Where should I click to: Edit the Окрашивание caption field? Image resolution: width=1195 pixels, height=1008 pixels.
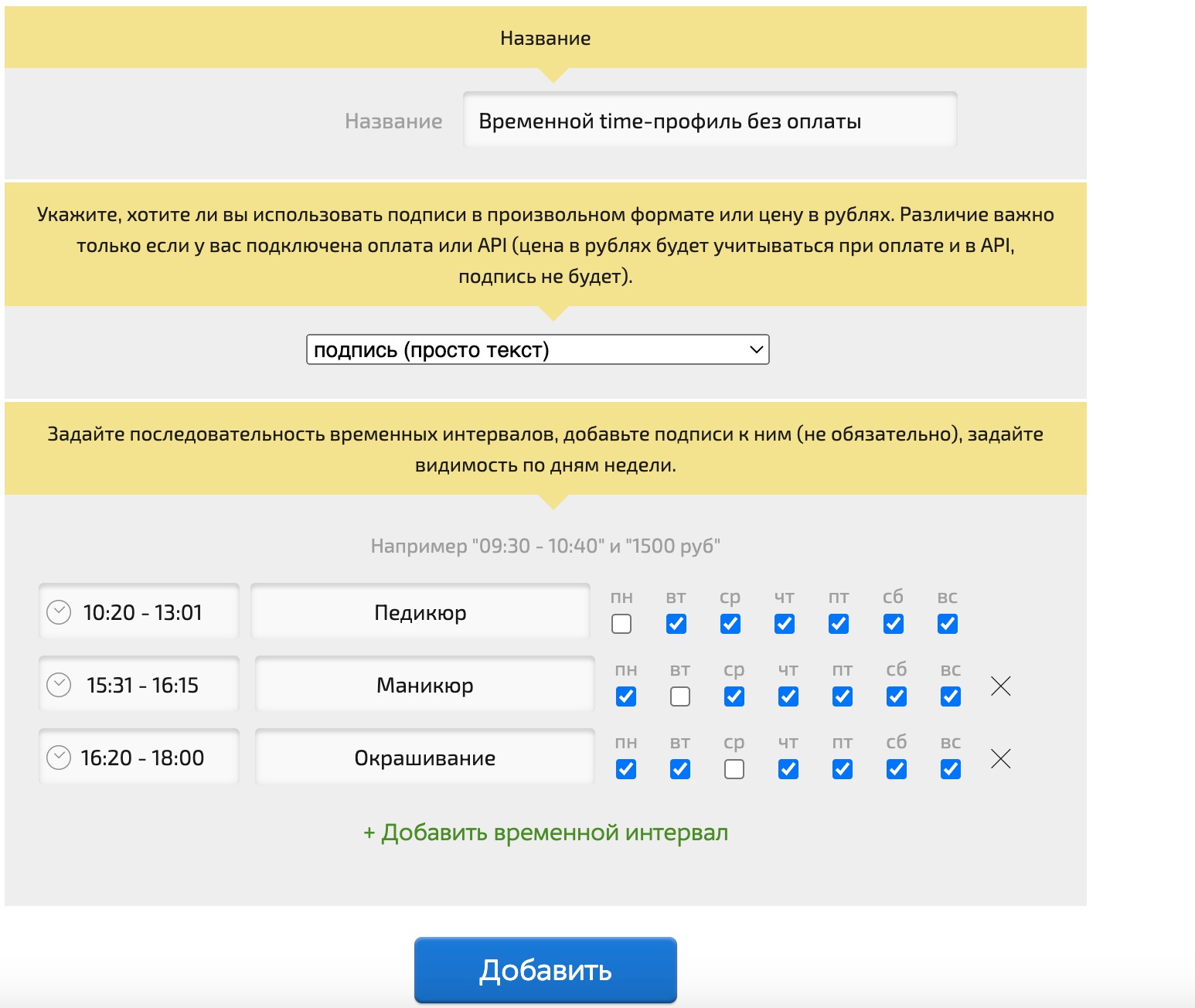click(x=425, y=758)
